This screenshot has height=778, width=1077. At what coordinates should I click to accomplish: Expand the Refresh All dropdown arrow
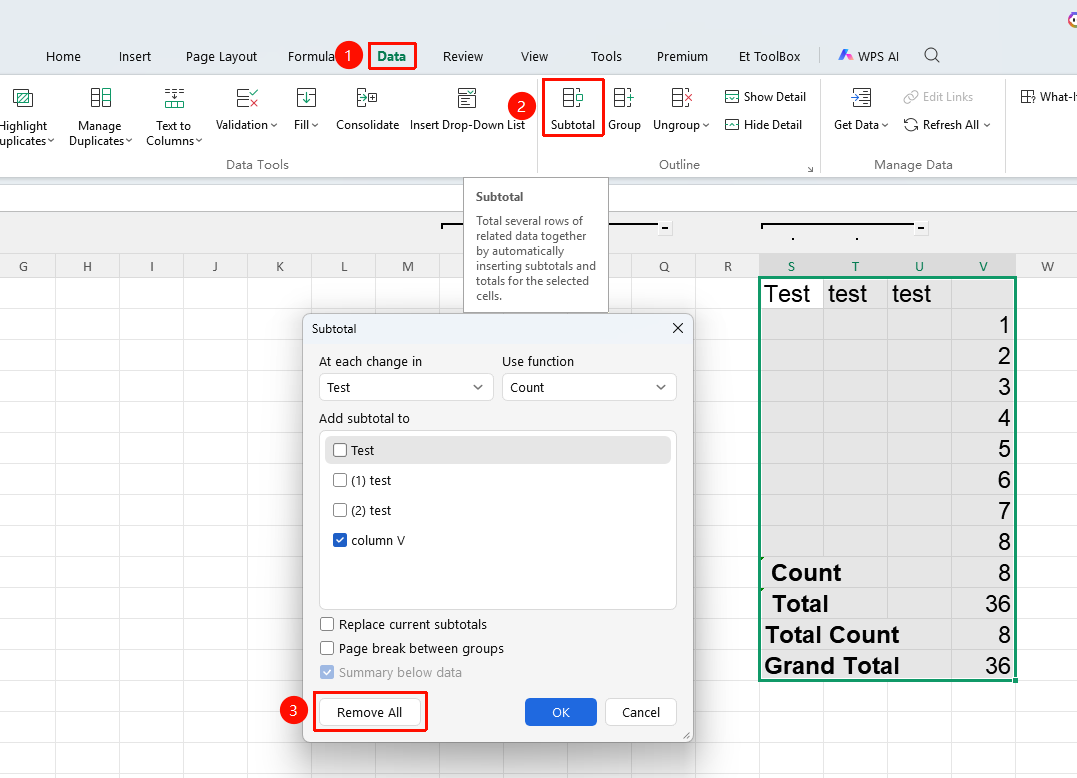click(x=987, y=125)
